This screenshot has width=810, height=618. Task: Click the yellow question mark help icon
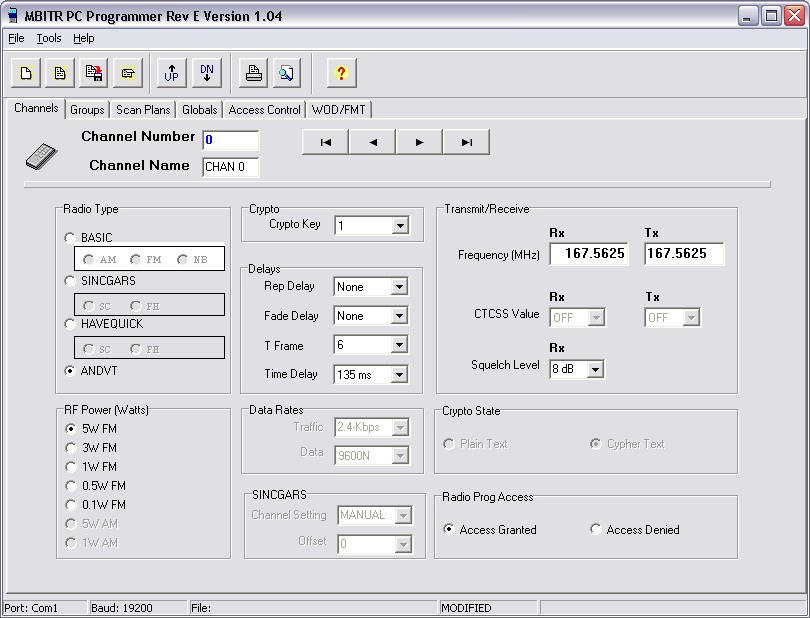[341, 73]
